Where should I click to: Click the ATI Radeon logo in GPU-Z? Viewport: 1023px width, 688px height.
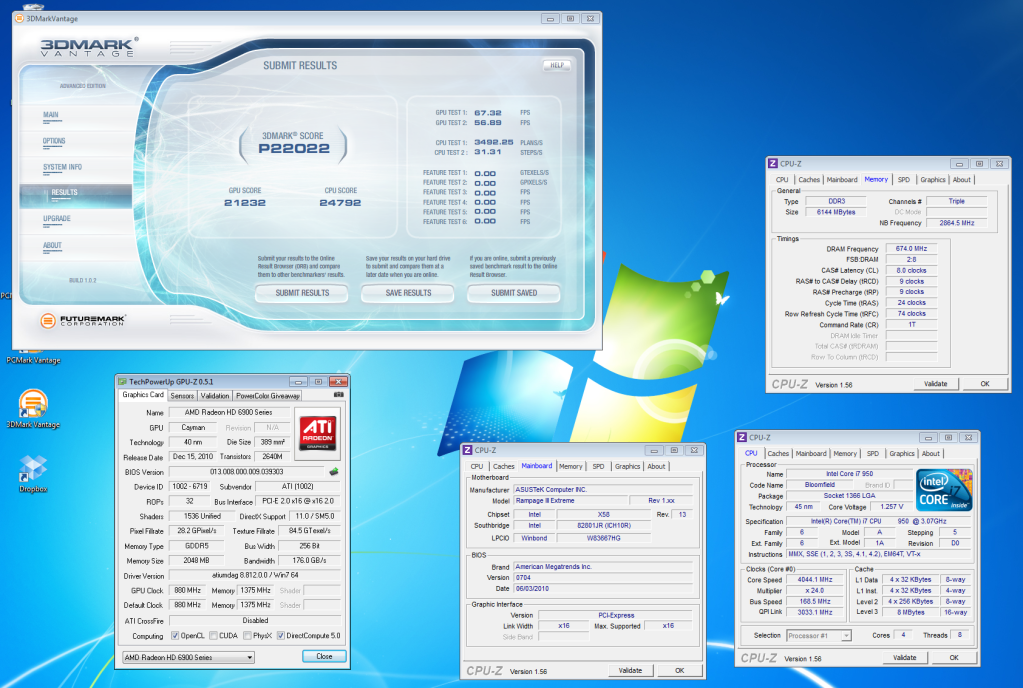tap(318, 432)
